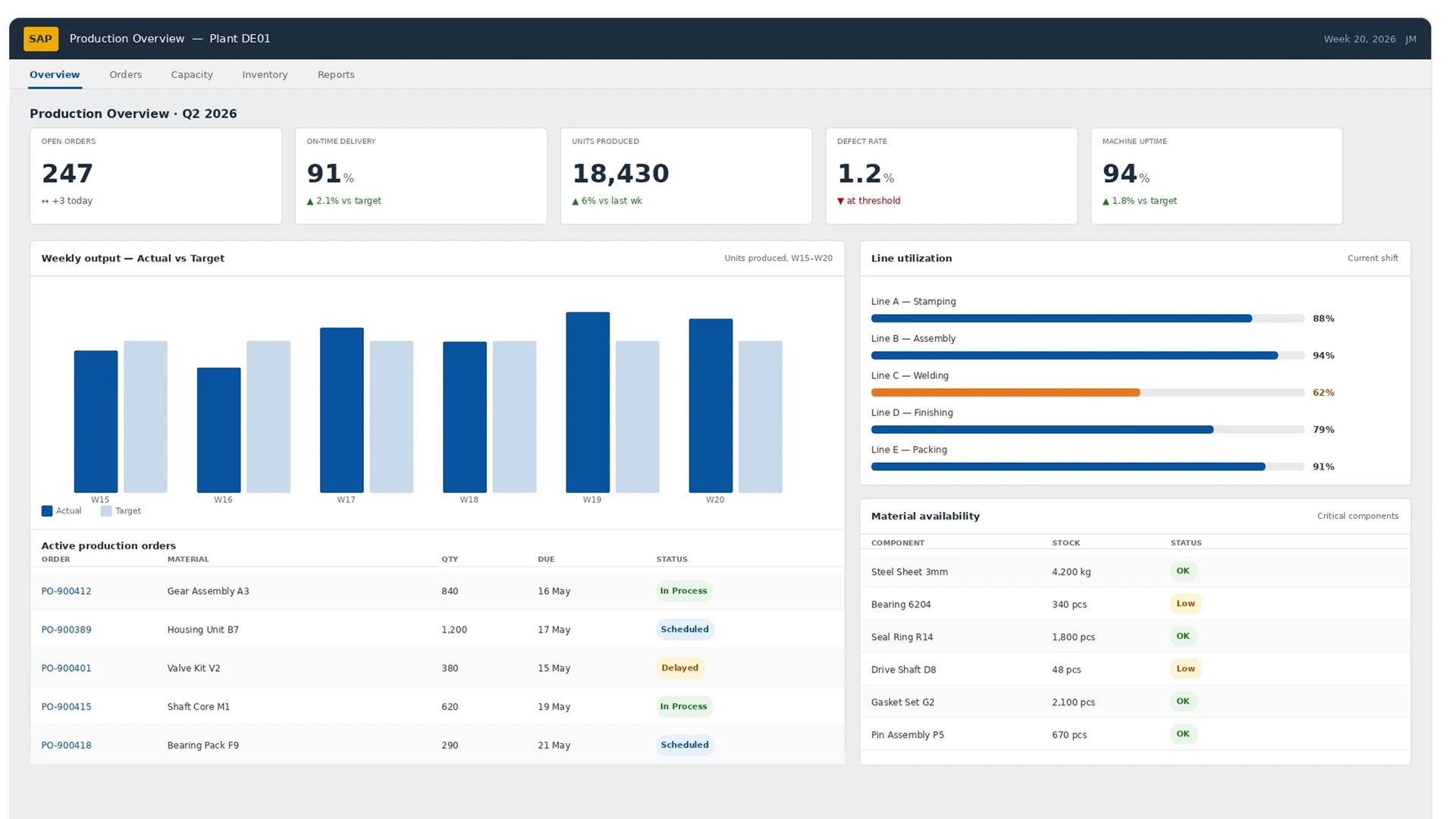Select the Defect Rate 1.2% card

[x=951, y=176]
